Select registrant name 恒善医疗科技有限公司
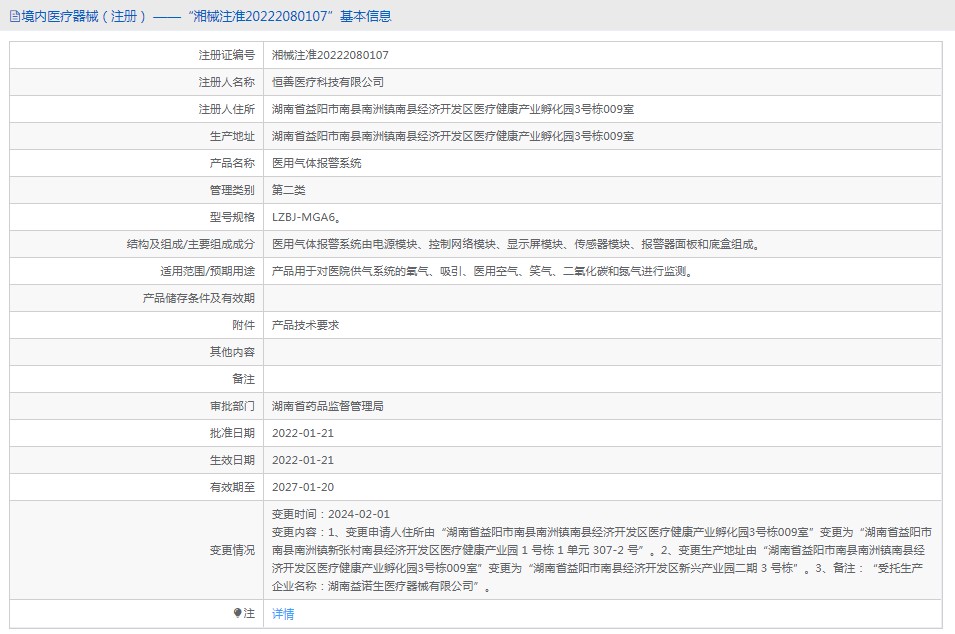955x634 pixels. [x=328, y=82]
